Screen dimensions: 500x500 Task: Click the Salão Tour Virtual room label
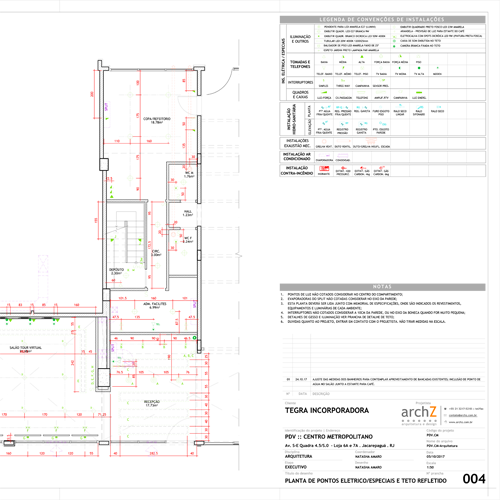[26, 349]
